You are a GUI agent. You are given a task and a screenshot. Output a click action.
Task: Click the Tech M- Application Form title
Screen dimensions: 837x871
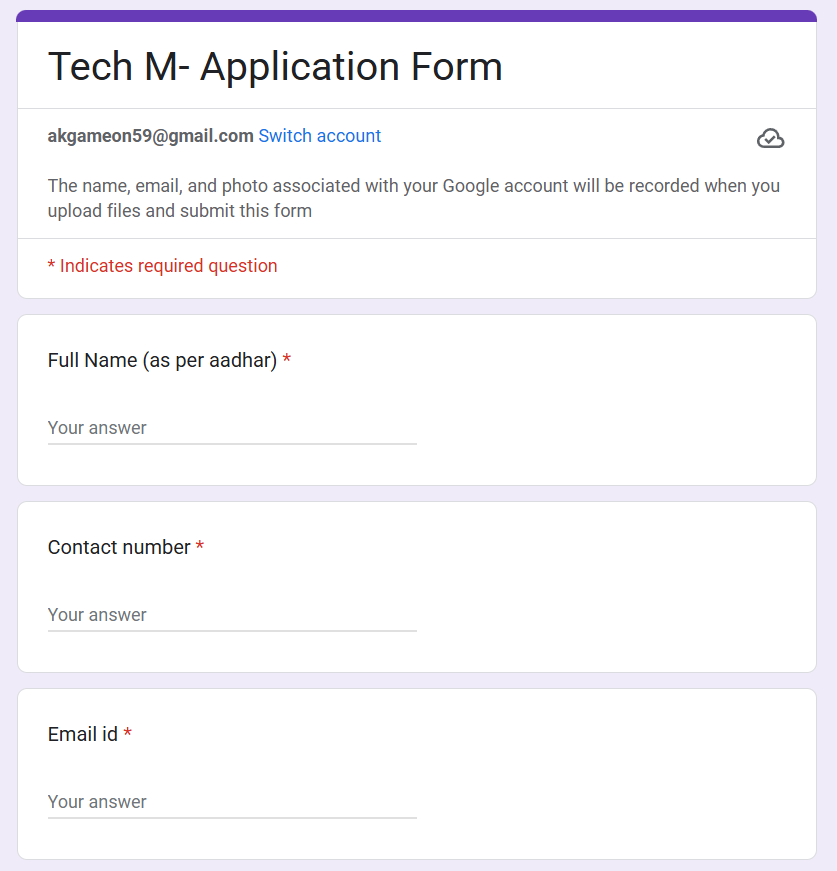point(275,67)
